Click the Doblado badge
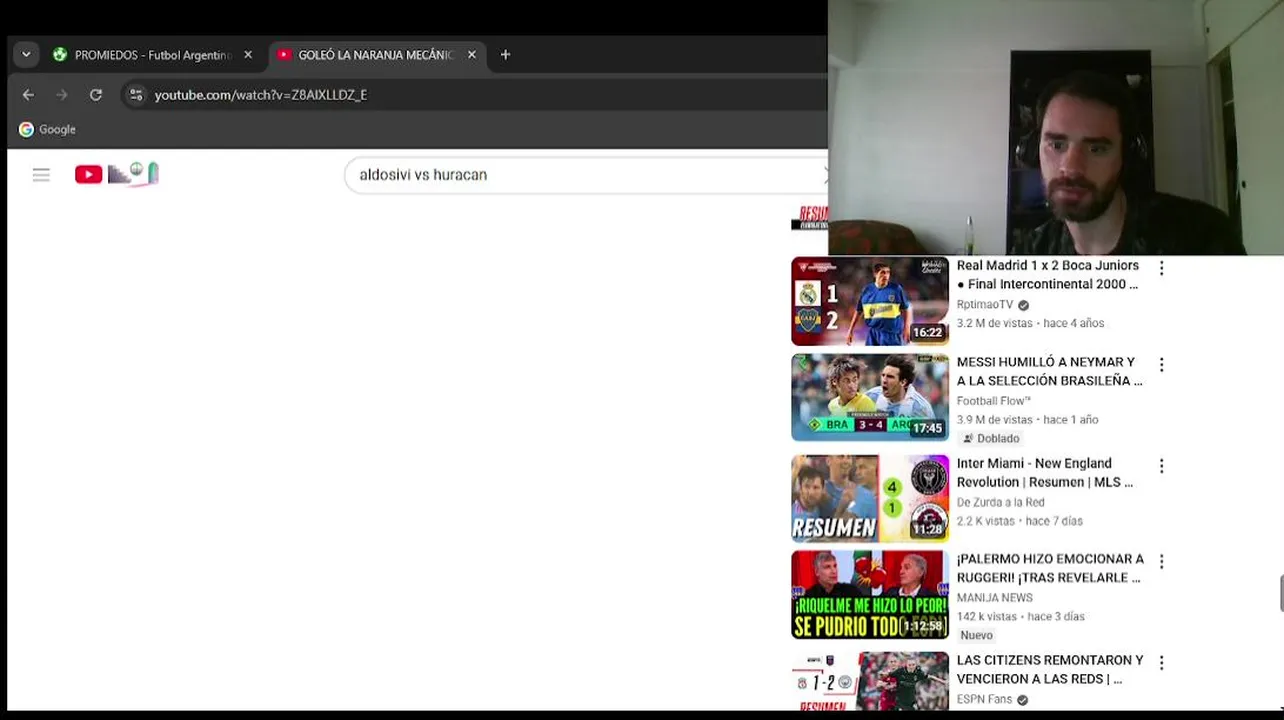The height and width of the screenshot is (720, 1284). click(x=990, y=439)
